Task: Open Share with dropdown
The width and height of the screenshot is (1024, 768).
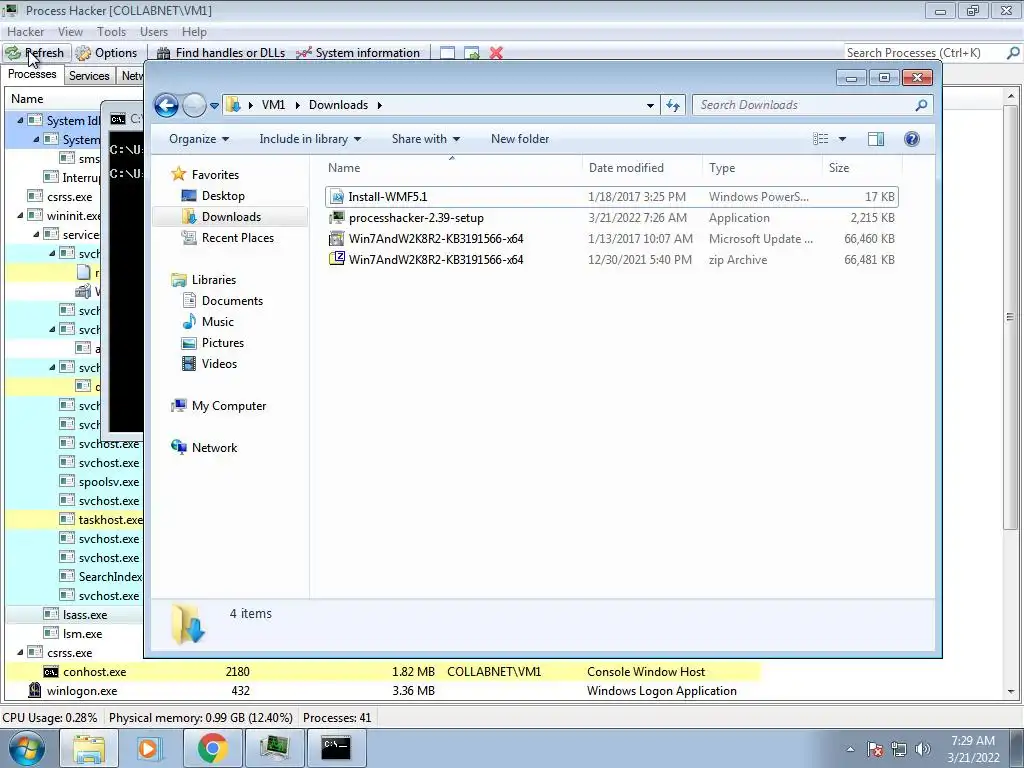Action: pyautogui.click(x=426, y=138)
